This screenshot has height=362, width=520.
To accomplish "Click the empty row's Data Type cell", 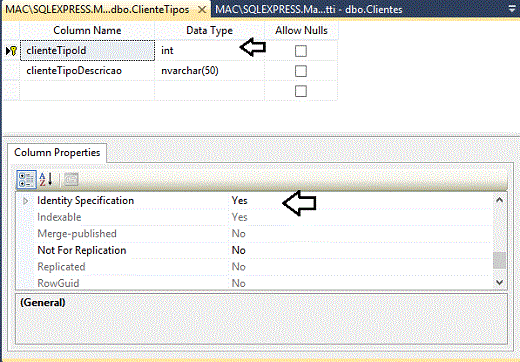I will pyautogui.click(x=210, y=91).
